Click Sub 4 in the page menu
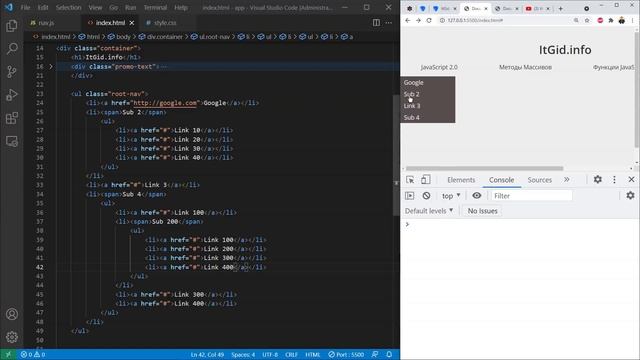Image resolution: width=640 pixels, height=360 pixels. click(x=411, y=118)
